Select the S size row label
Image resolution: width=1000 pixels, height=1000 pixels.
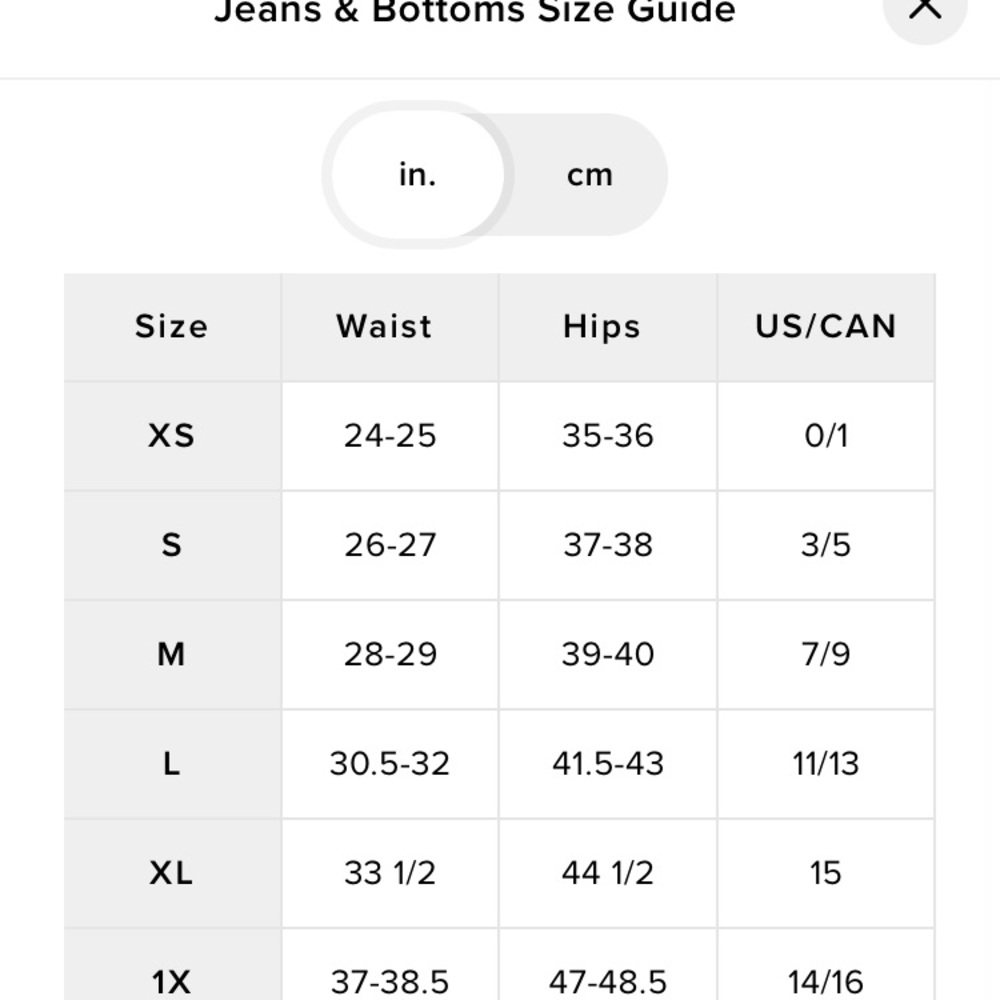point(172,545)
